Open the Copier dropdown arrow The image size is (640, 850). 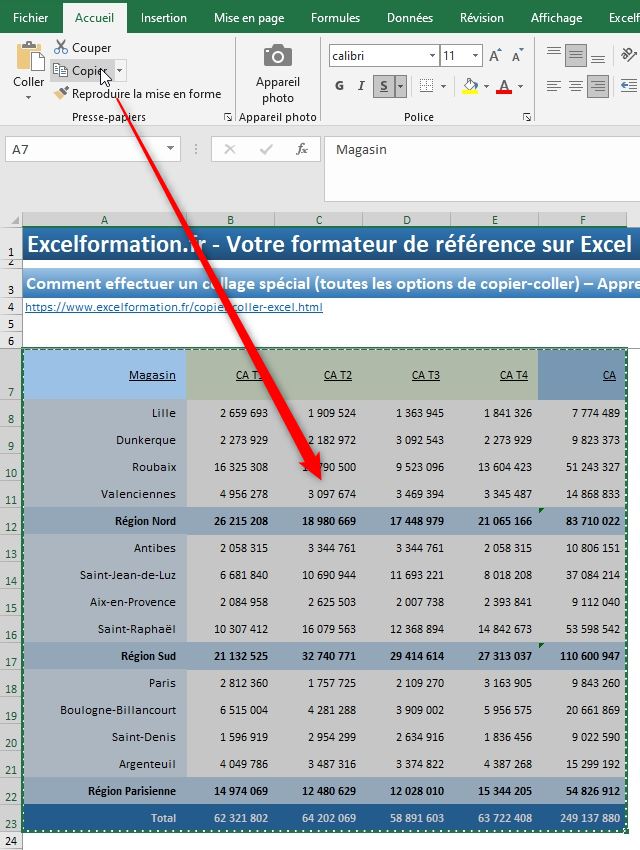coord(120,70)
